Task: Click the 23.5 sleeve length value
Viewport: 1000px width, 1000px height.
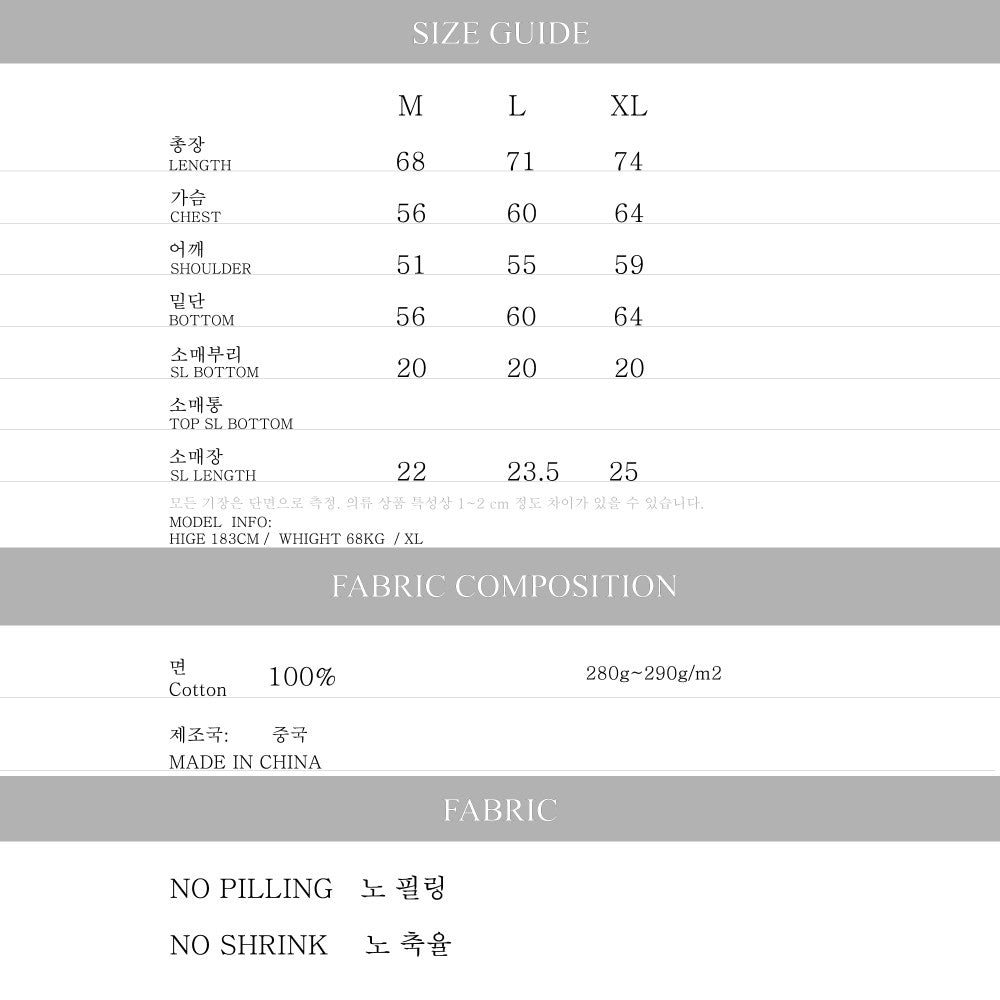Action: click(533, 472)
